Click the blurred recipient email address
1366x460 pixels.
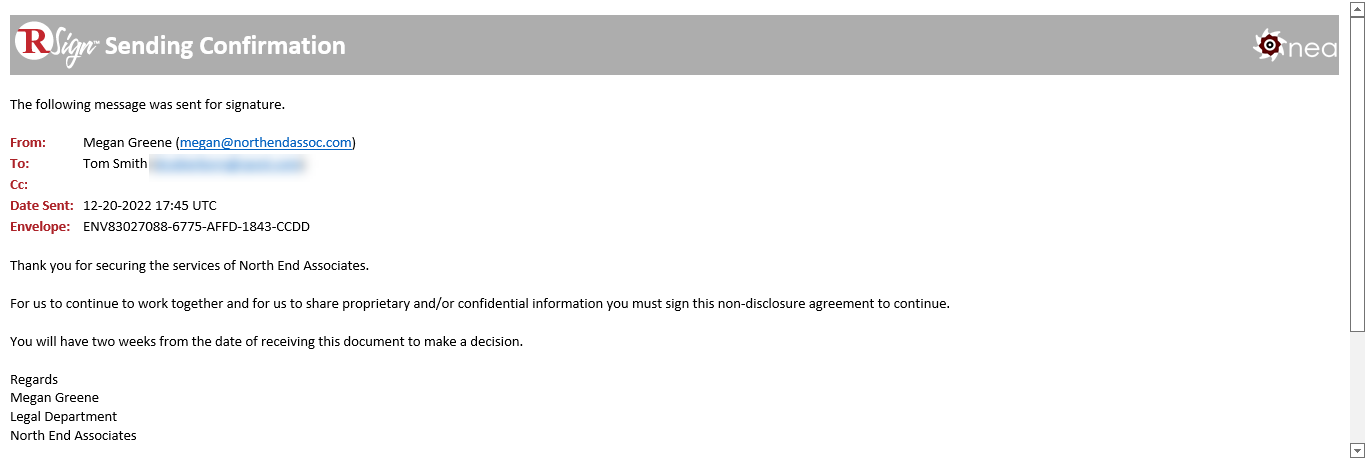228,163
